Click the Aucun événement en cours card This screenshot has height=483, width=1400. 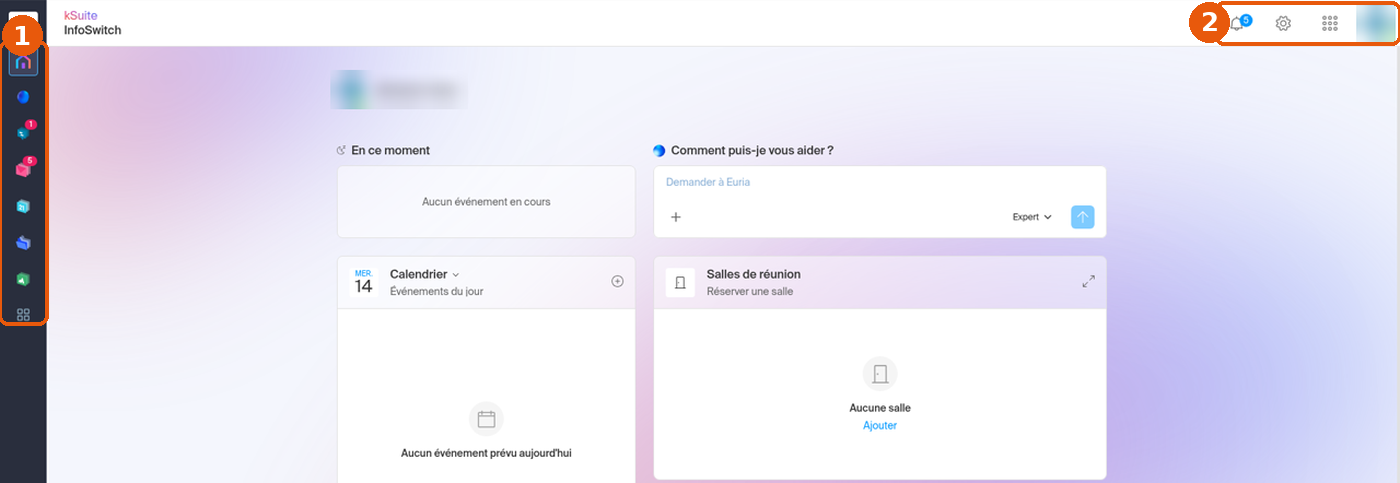486,201
